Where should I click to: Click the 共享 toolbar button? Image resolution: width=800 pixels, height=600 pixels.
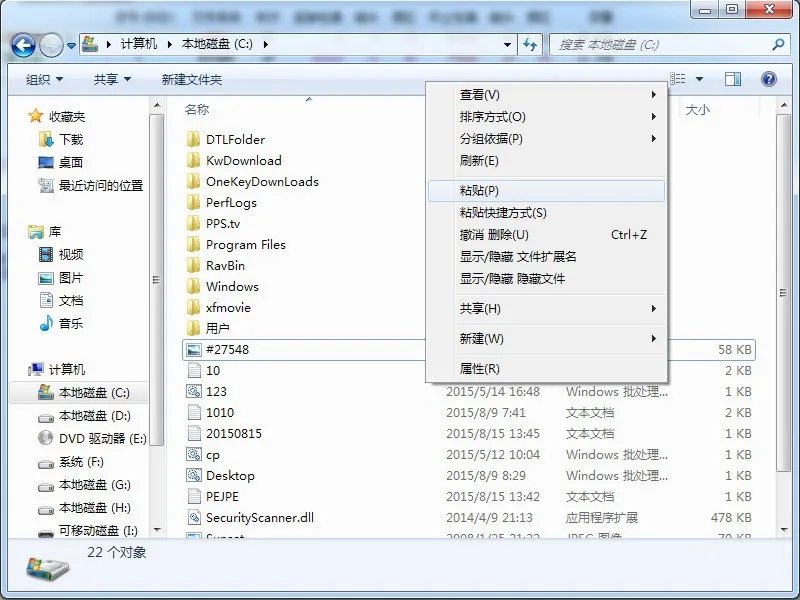[x=108, y=79]
